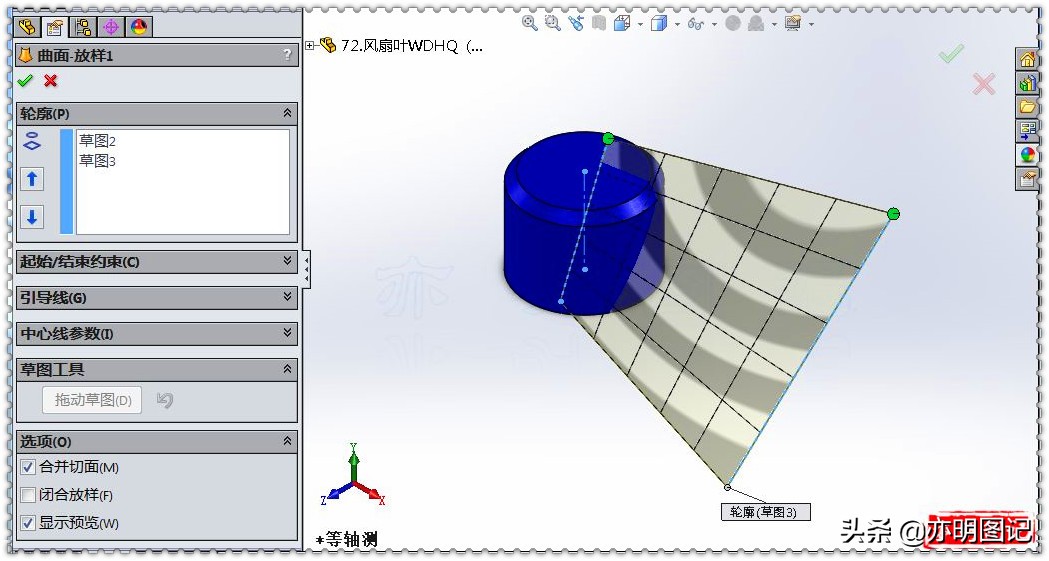This screenshot has height=561, width=1049.
Task: Open the File Explorer folder pane
Action: 1028,106
